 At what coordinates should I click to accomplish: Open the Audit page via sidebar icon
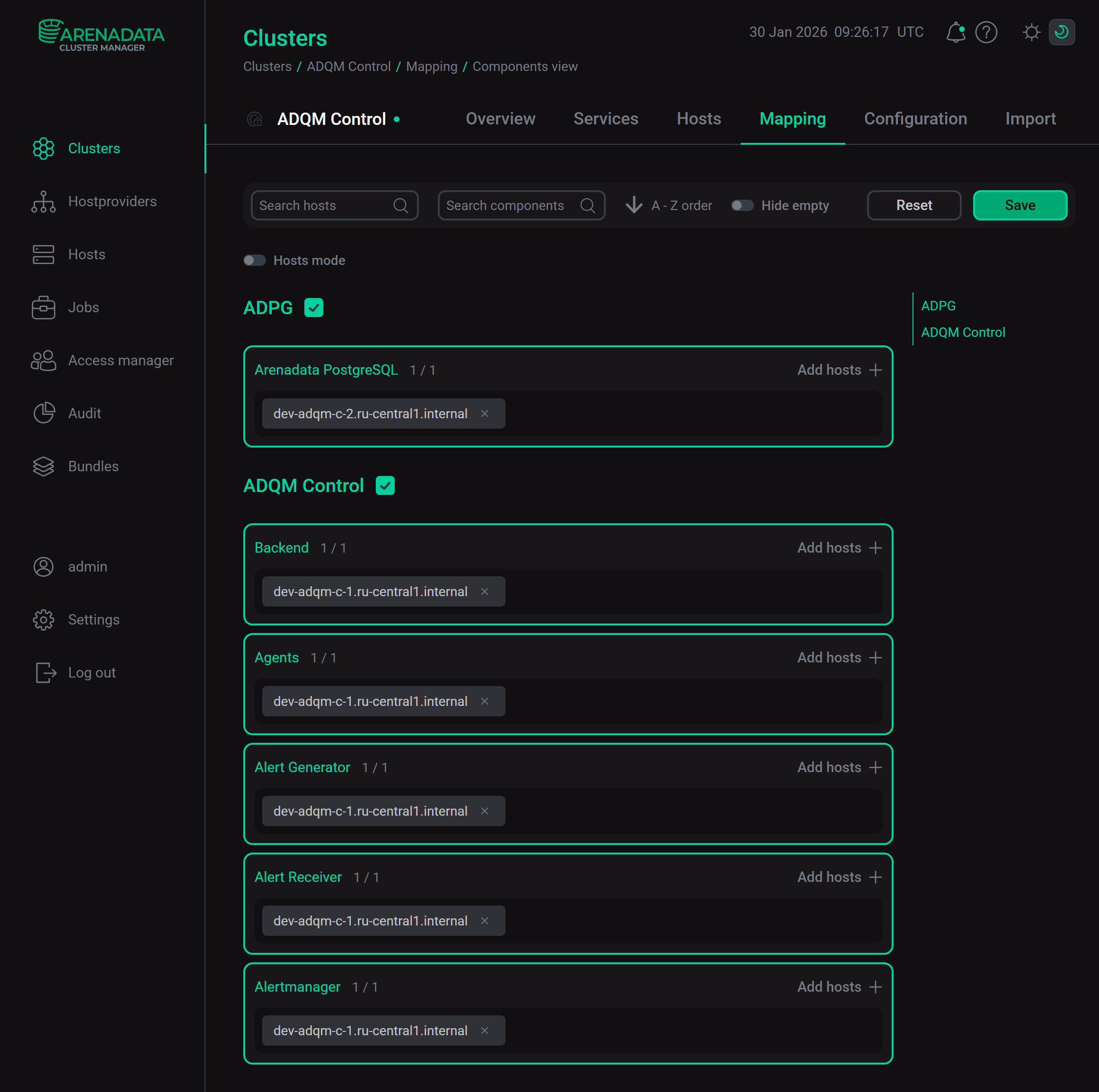coord(43,413)
